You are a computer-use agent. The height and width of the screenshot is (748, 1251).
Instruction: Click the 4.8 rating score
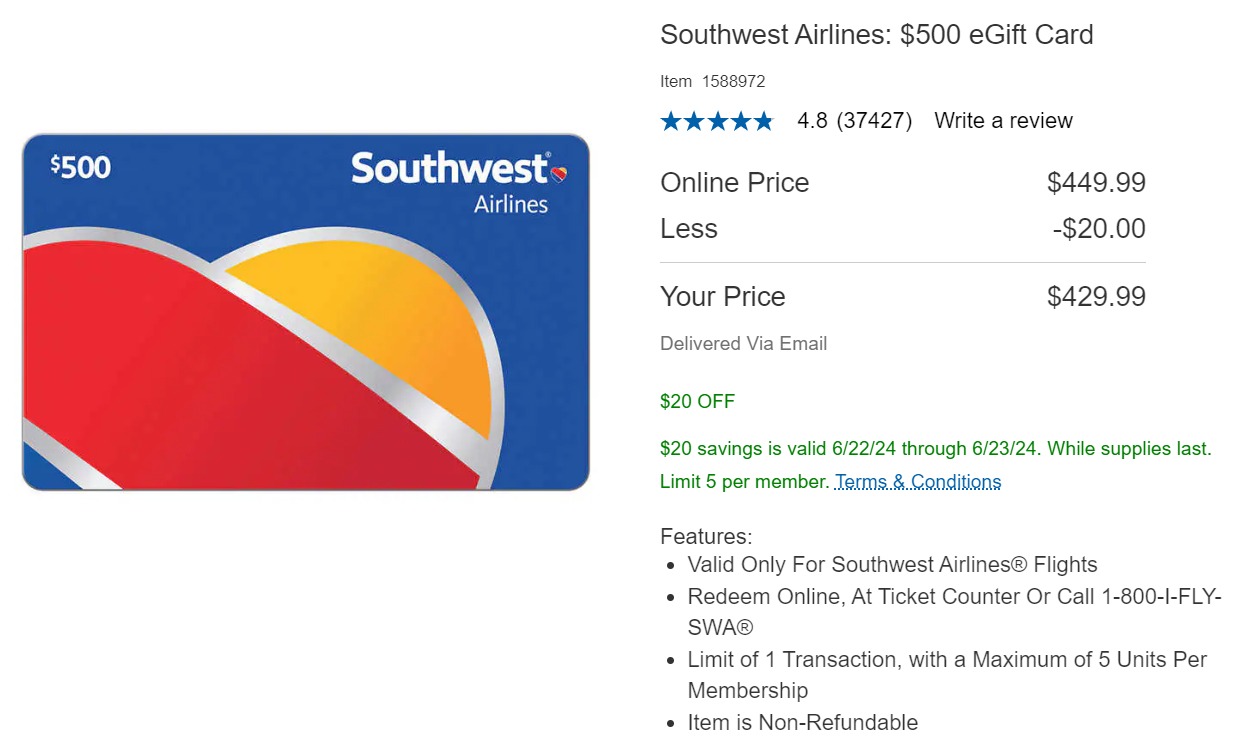point(812,121)
